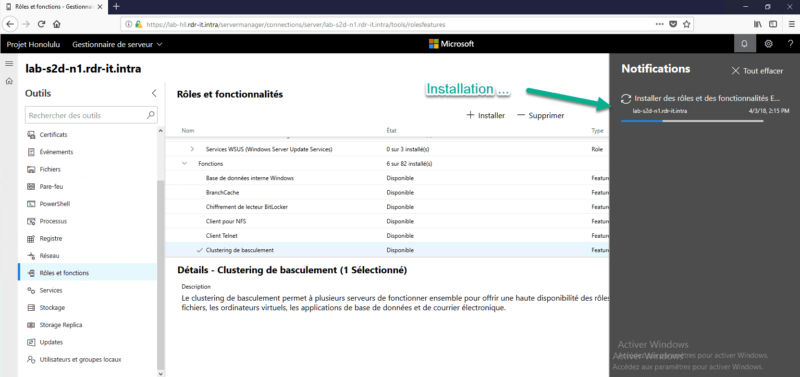Click Projet Honolulu header item
The image size is (800, 377).
point(33,44)
